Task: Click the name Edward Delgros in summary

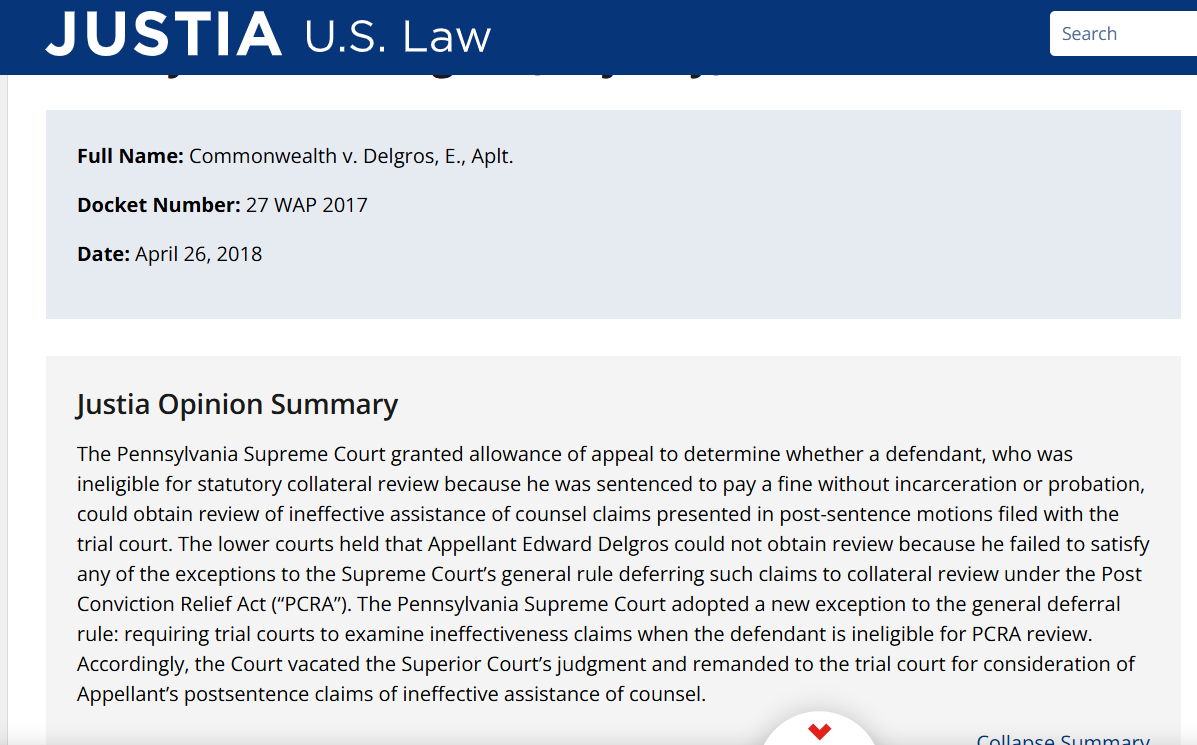Action: (595, 544)
